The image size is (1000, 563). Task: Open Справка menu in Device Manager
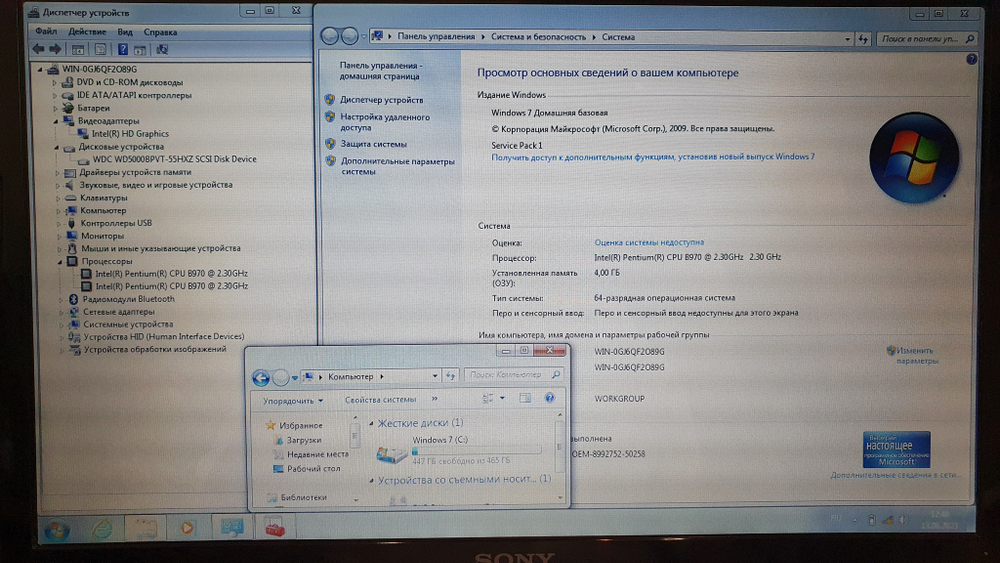point(160,31)
